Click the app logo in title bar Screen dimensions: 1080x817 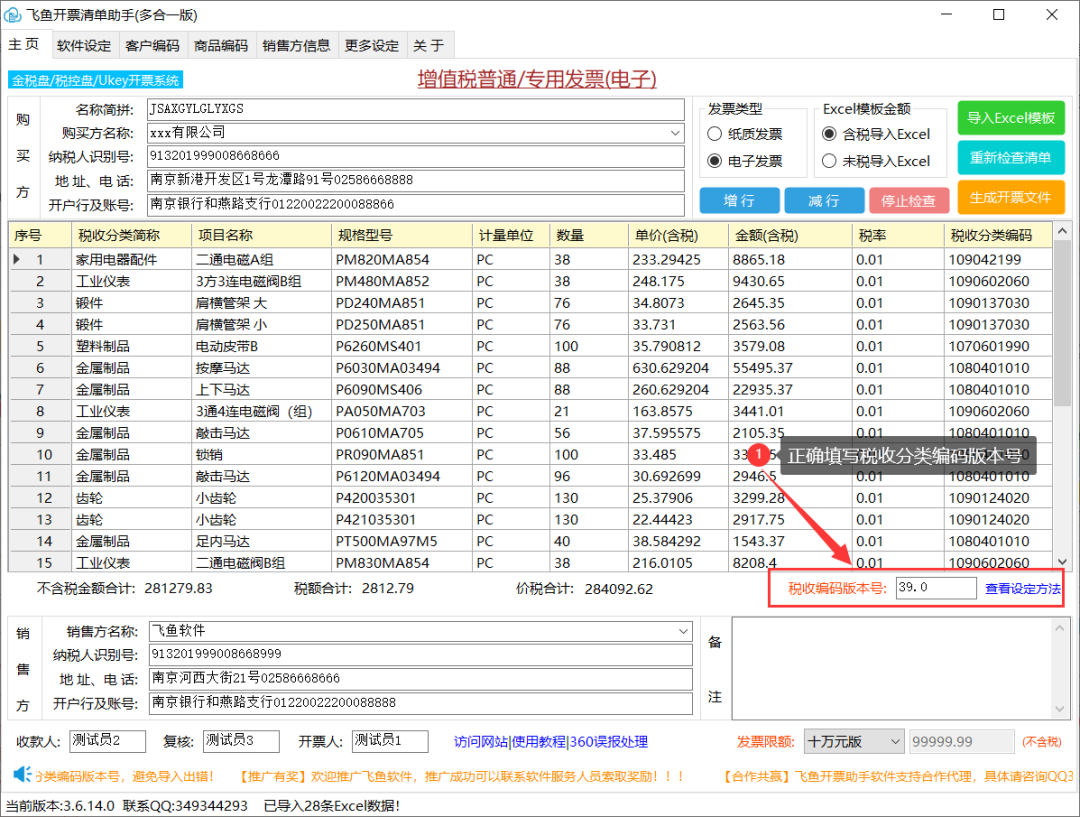point(13,14)
